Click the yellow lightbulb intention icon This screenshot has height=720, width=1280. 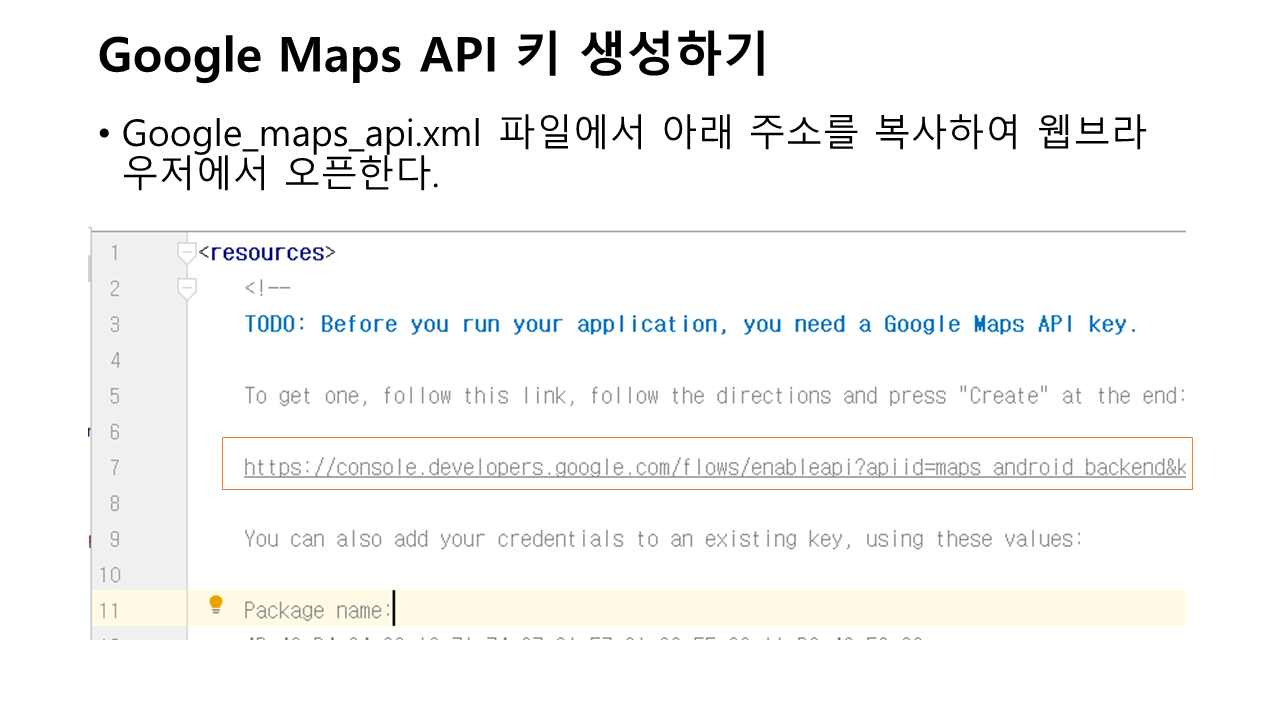215,604
